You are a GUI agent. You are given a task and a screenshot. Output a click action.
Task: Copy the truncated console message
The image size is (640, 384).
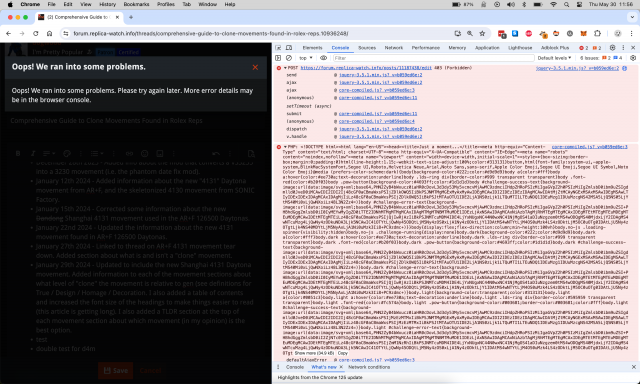point(343,353)
